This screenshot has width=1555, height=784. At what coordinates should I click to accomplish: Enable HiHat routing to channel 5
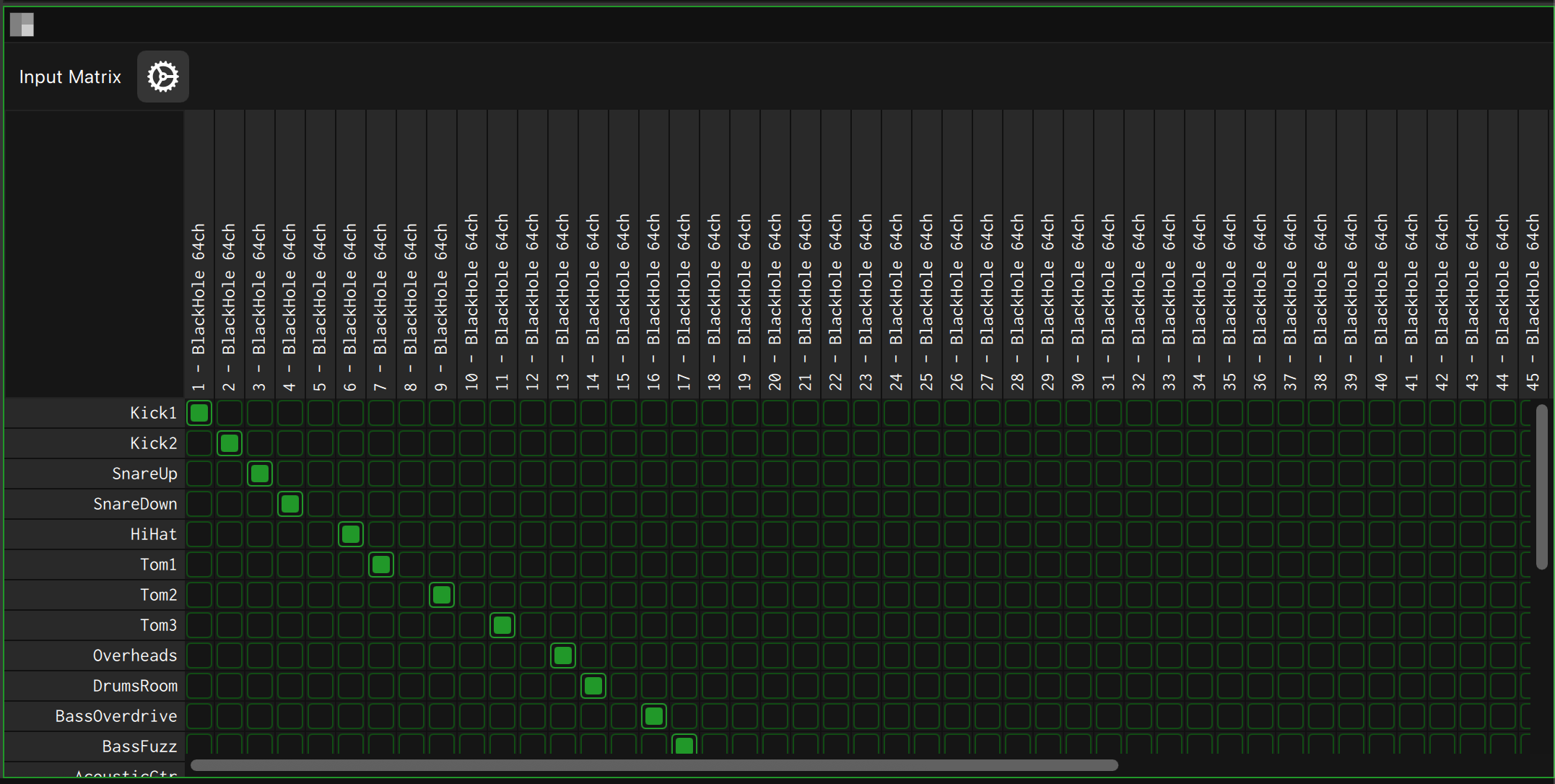click(321, 534)
